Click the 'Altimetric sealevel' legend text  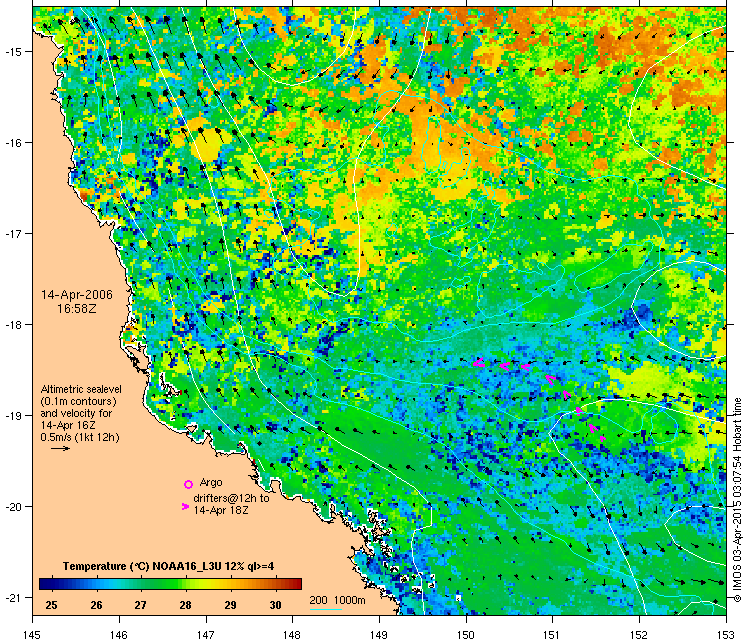pos(81,389)
